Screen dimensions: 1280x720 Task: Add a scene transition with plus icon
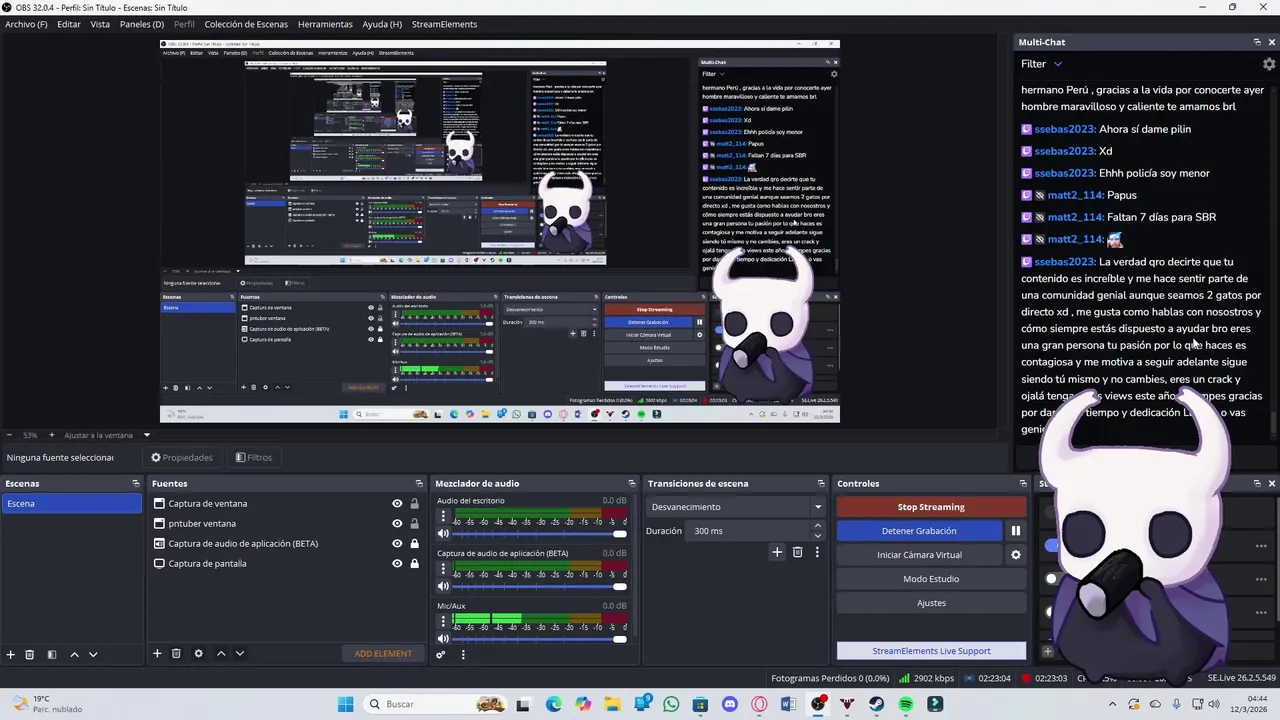[x=777, y=552]
